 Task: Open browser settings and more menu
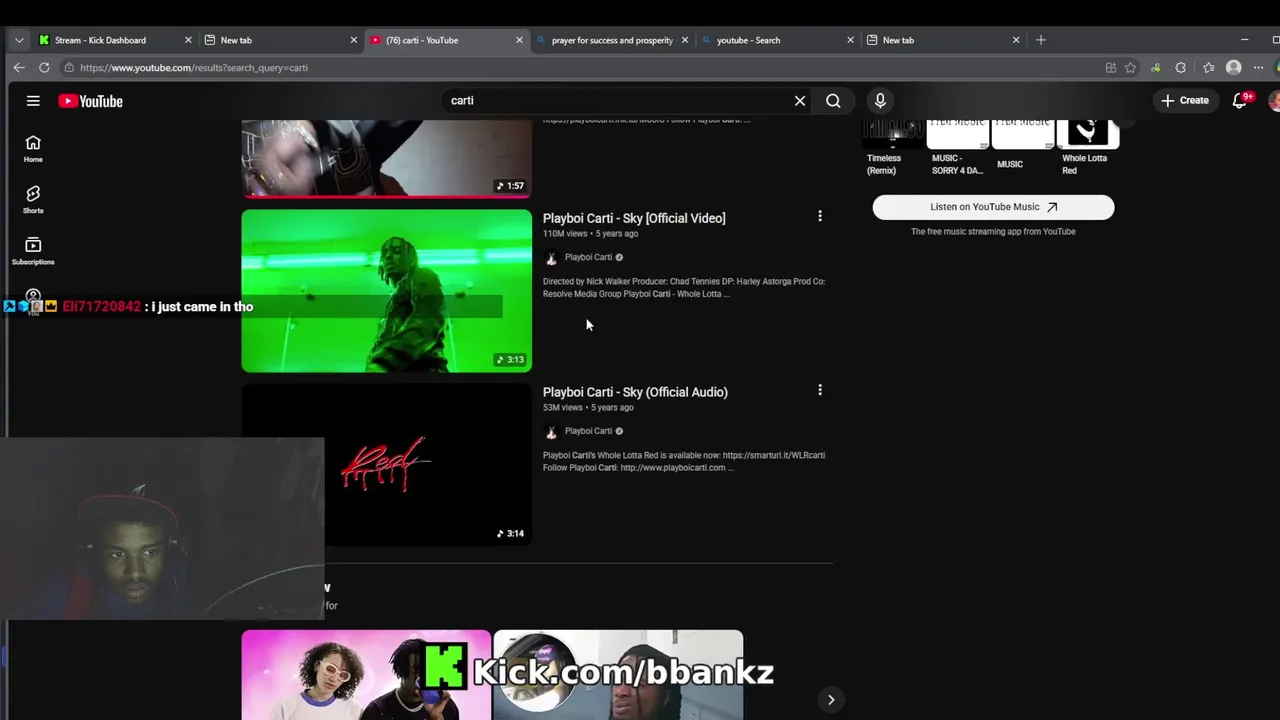tap(1258, 68)
